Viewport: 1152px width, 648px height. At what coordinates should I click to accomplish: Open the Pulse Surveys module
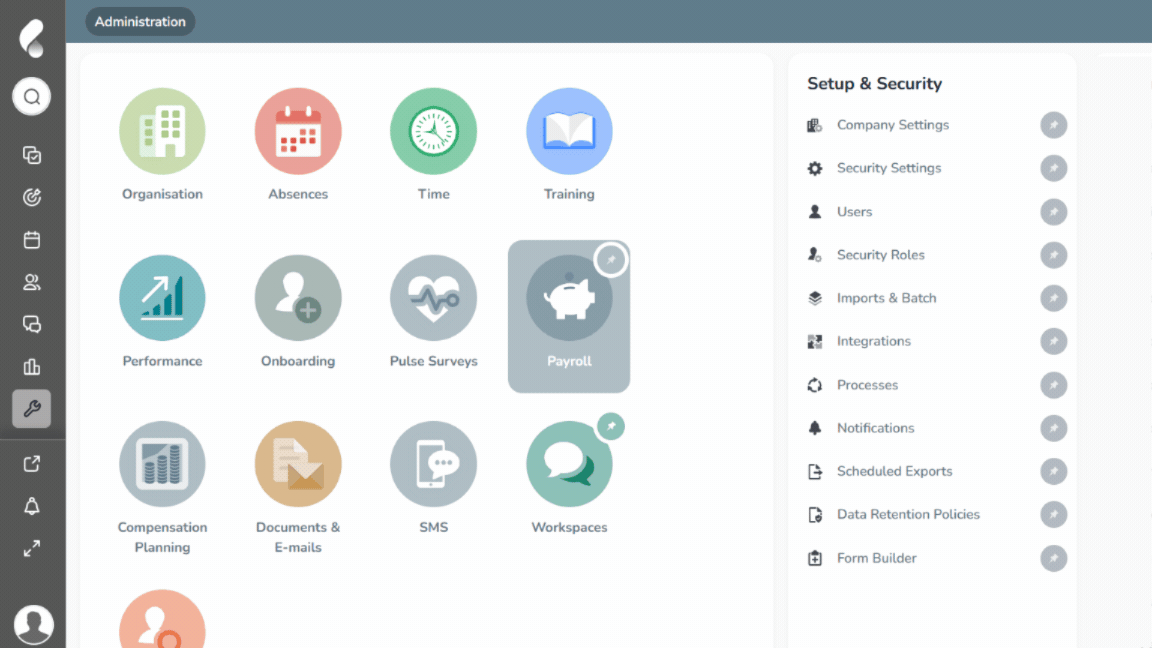(x=433, y=298)
